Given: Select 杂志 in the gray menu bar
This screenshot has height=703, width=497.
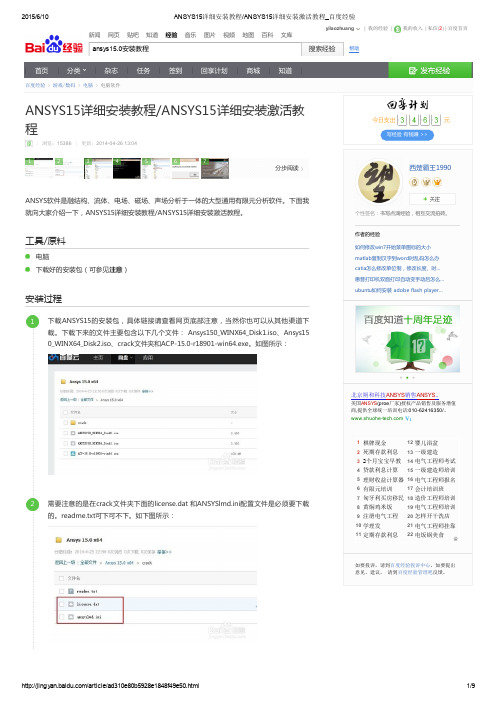Looking at the screenshot, I should click(x=111, y=70).
